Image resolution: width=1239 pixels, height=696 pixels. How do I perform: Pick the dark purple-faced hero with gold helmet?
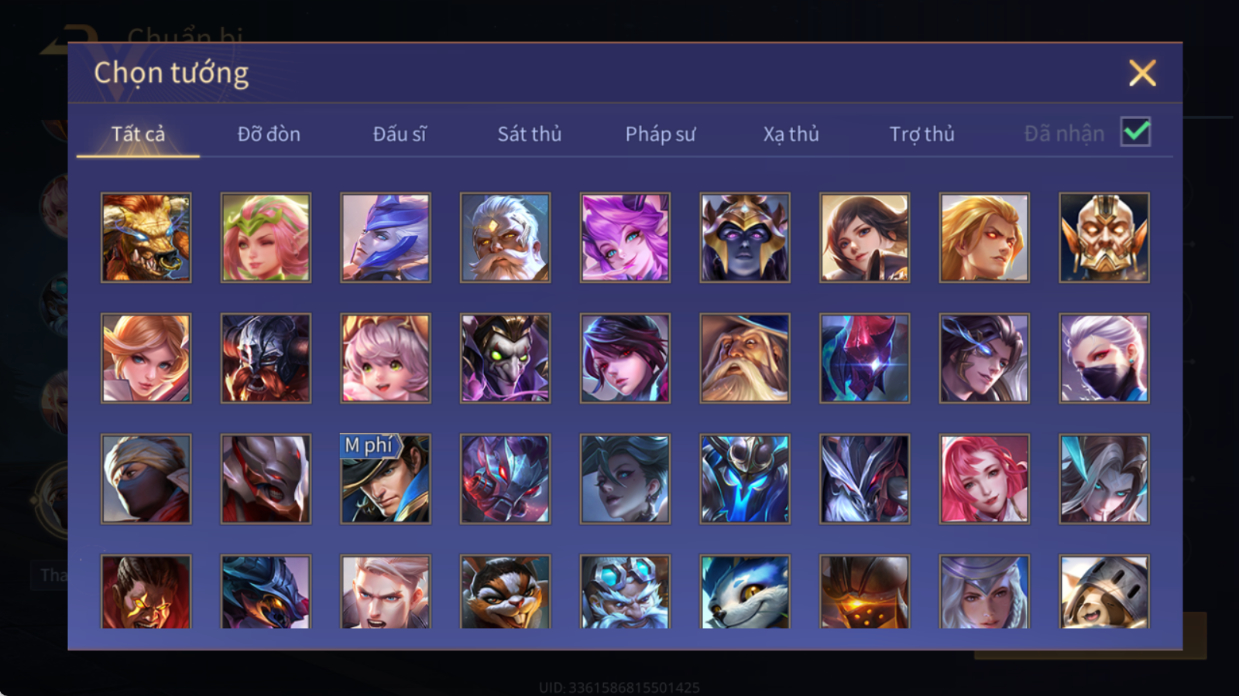point(745,238)
